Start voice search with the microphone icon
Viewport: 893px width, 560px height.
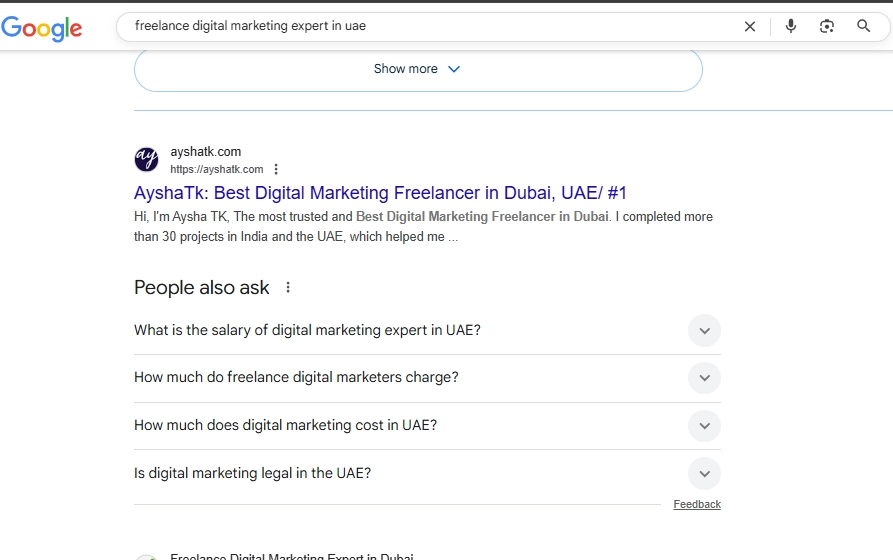tap(790, 26)
